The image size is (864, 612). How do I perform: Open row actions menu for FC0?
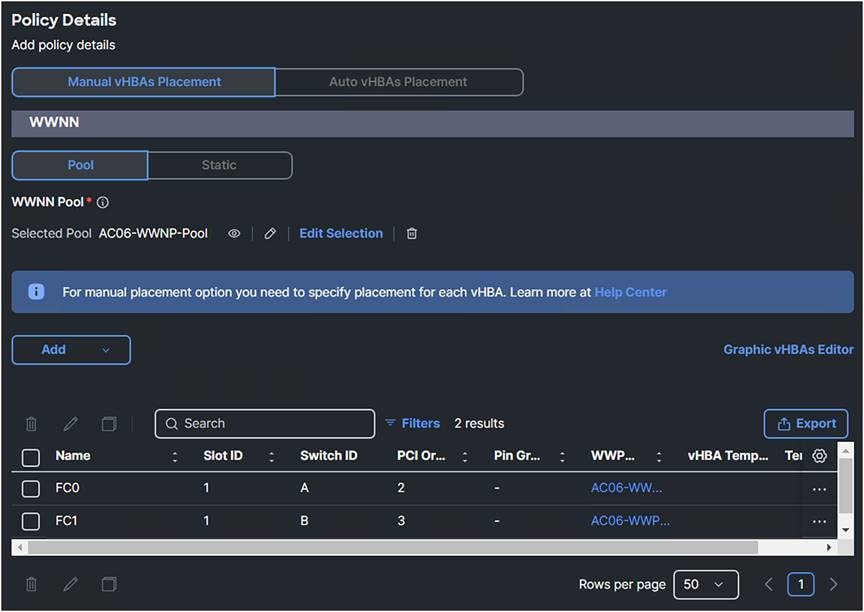pyautogui.click(x=819, y=489)
